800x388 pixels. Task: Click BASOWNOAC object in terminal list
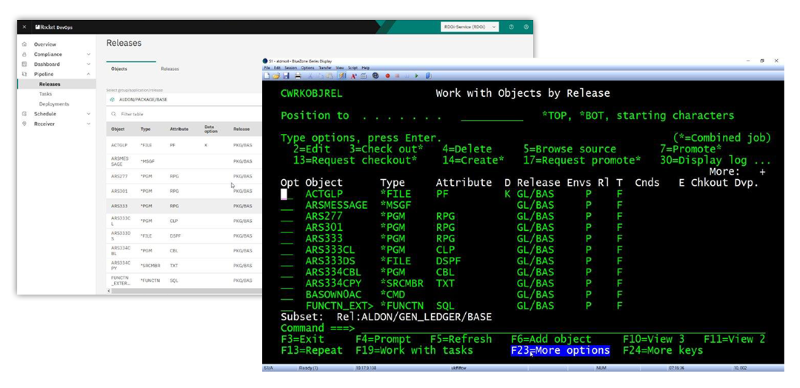(x=333, y=295)
